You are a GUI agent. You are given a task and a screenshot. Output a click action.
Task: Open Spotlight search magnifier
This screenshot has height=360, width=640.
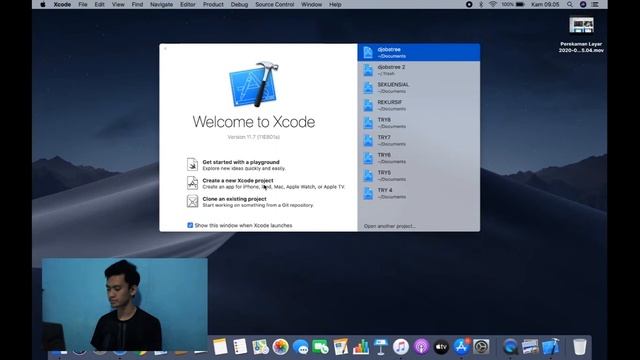point(569,4)
